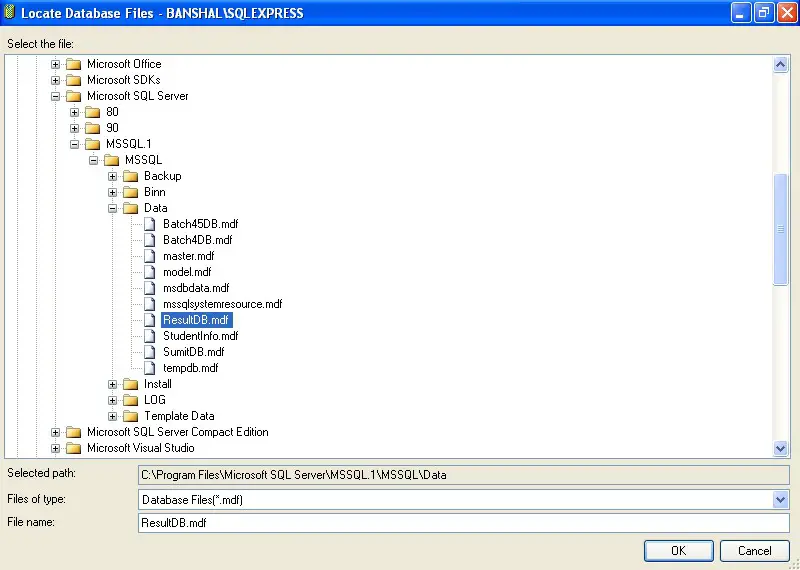Click the Backup folder icon
Screen dimensions: 800x570
(x=131, y=176)
